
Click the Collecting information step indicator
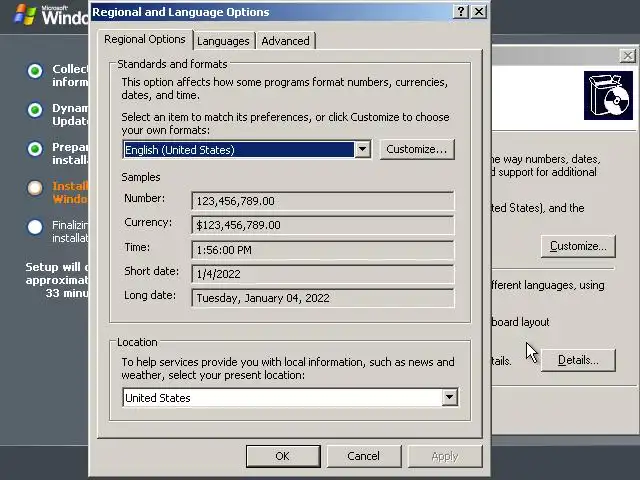pos(35,71)
